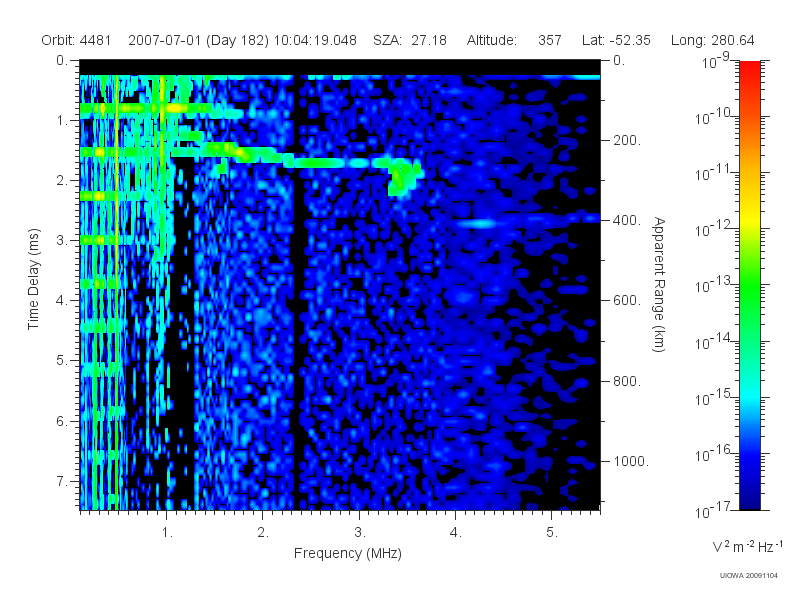Click time delay tick label '4.'
This screenshot has height=600, width=800.
pos(62,301)
